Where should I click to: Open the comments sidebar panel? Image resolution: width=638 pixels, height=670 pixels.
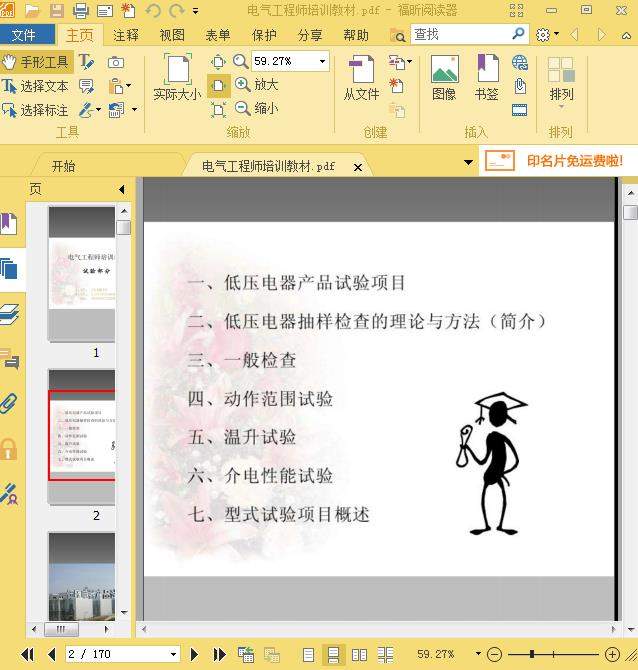pyautogui.click(x=9, y=358)
